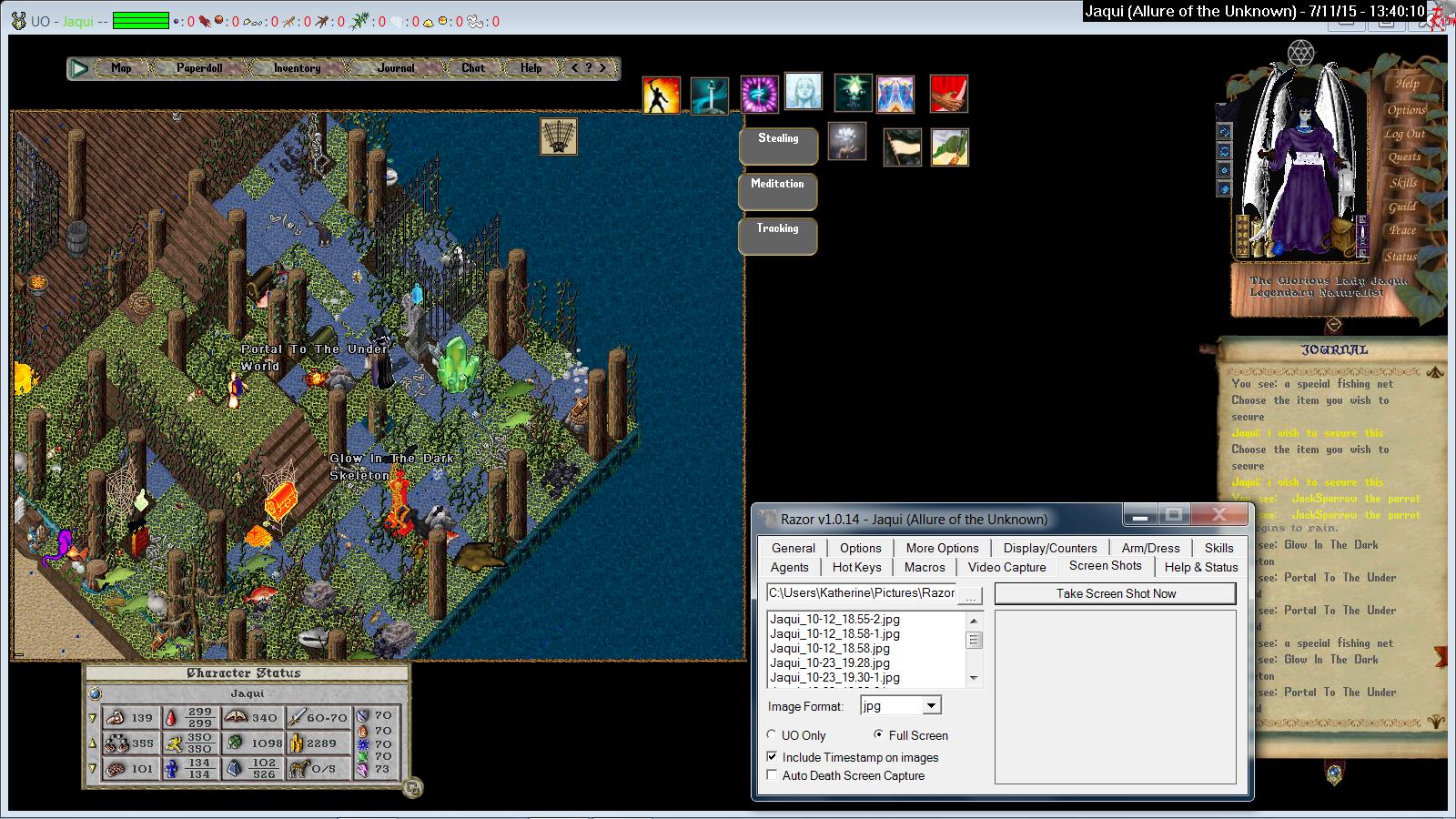Click the purple rune circle spell icon
This screenshot has height=819, width=1456.
tap(759, 95)
